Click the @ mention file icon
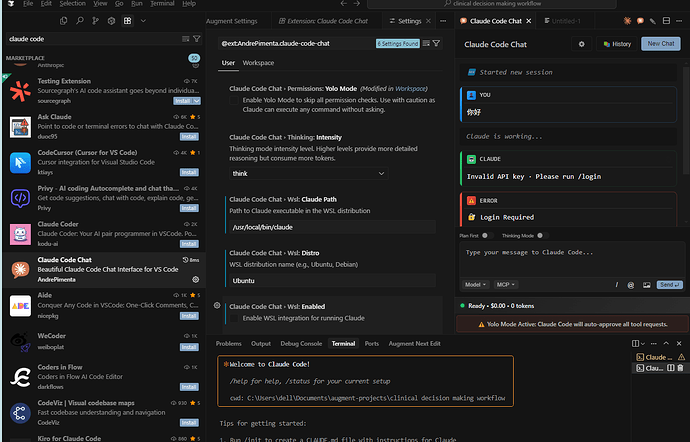The height and width of the screenshot is (442, 690). click(631, 285)
